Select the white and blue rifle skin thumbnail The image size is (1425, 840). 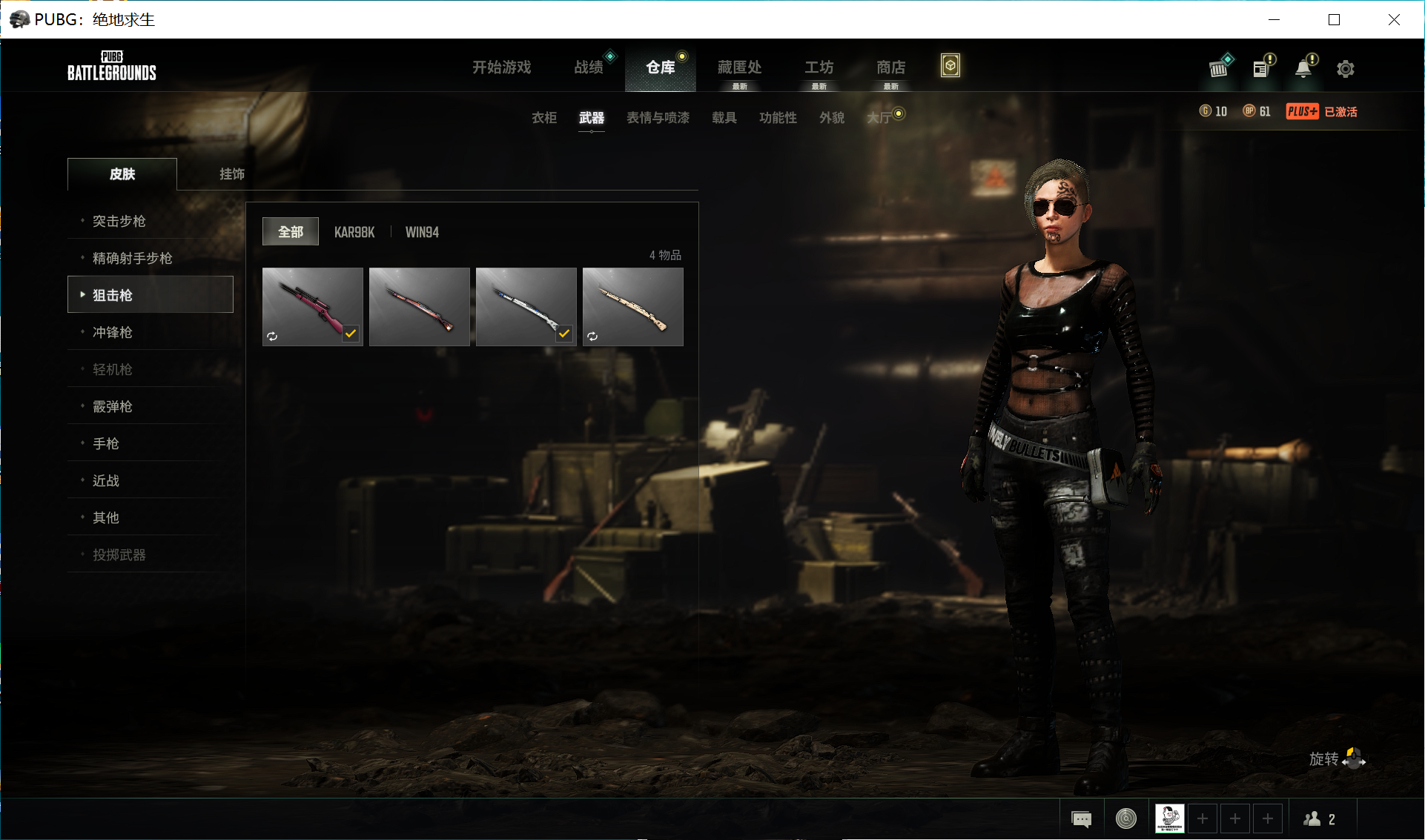coord(526,306)
